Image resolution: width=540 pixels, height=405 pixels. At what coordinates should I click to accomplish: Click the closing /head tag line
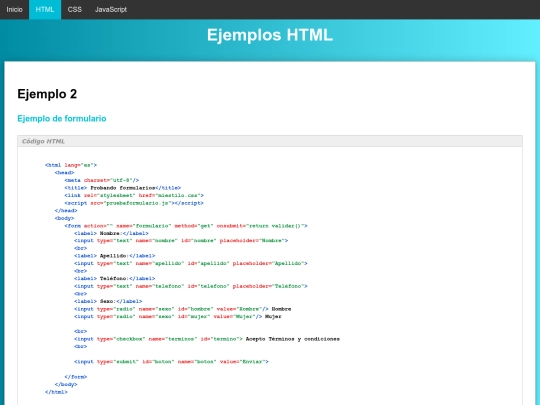click(66, 210)
